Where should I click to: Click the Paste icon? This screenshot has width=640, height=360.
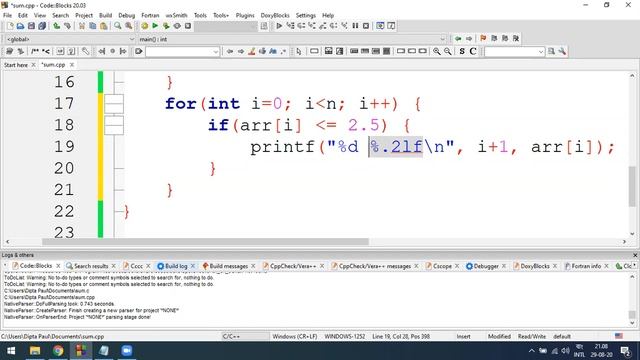[104, 26]
